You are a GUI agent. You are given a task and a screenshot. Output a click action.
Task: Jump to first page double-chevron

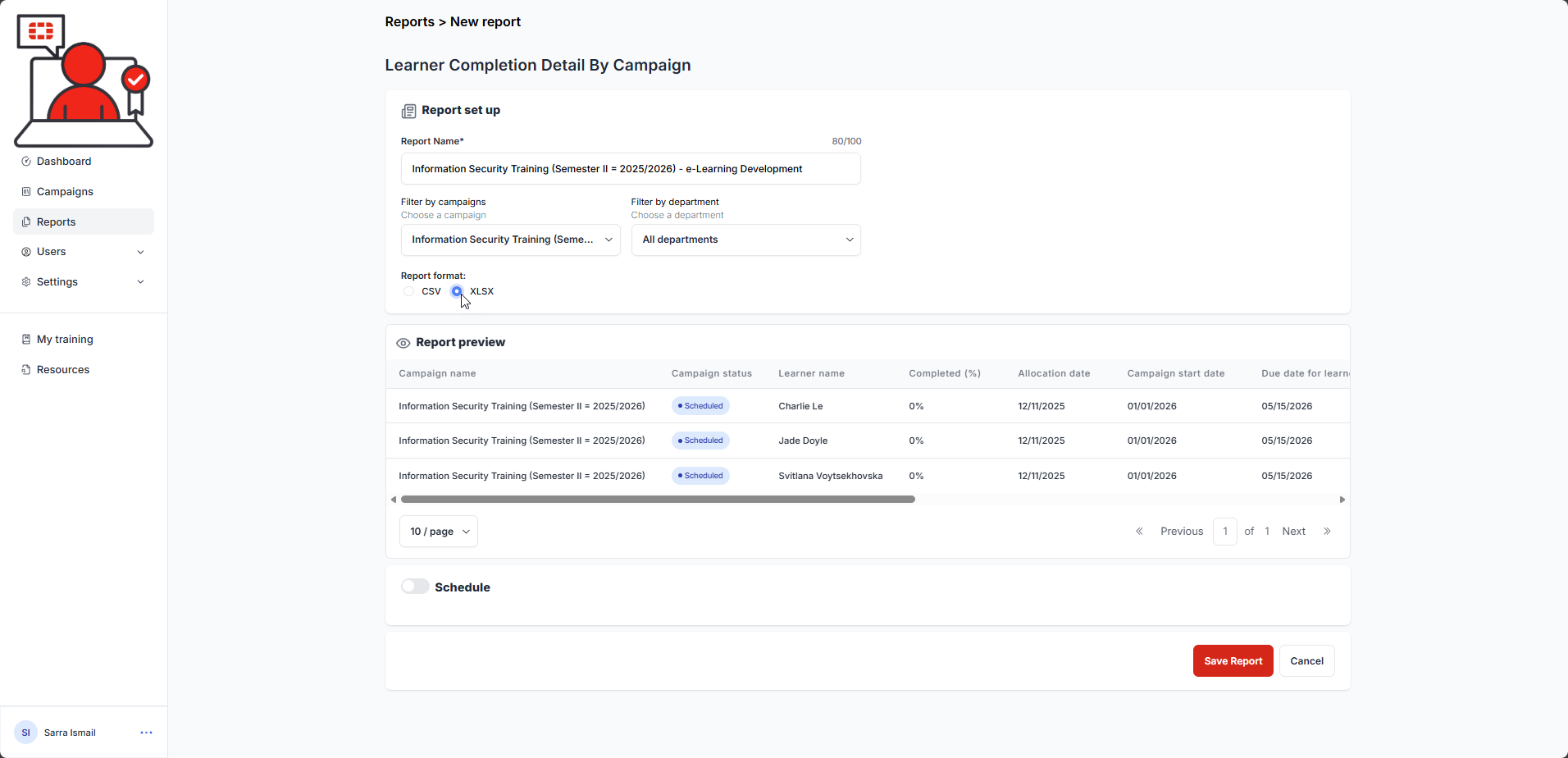pyautogui.click(x=1139, y=532)
